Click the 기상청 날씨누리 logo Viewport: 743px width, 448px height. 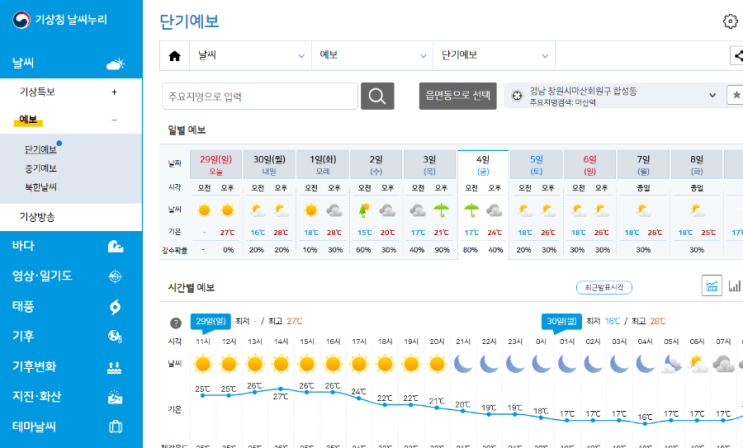[x=60, y=20]
